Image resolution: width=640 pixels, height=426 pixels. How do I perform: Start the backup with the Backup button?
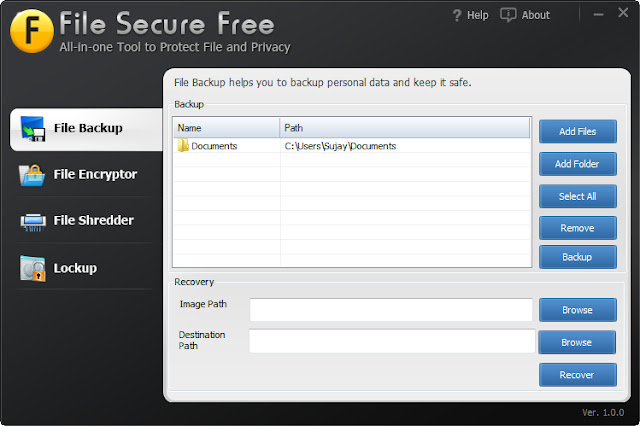pos(577,257)
